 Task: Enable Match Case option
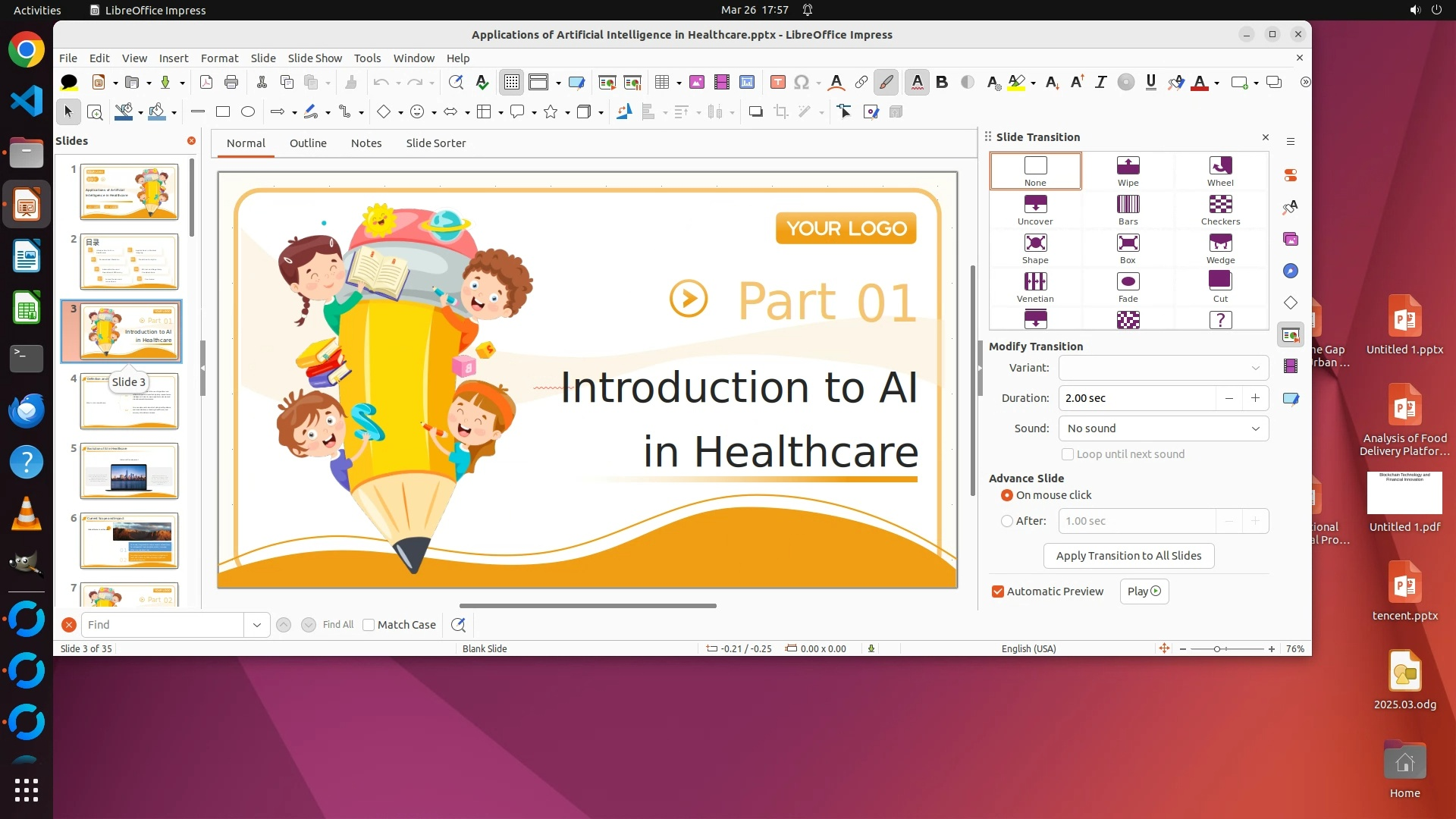(x=369, y=625)
